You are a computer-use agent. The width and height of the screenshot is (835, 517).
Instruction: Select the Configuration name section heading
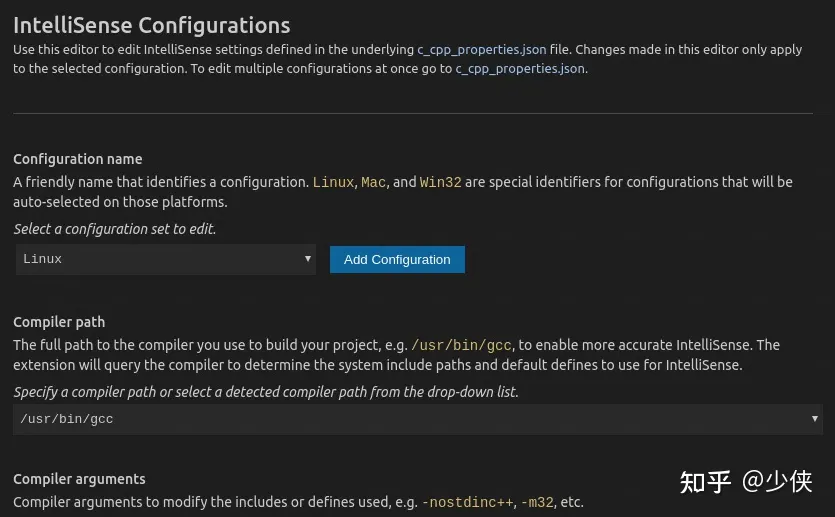click(x=77, y=159)
